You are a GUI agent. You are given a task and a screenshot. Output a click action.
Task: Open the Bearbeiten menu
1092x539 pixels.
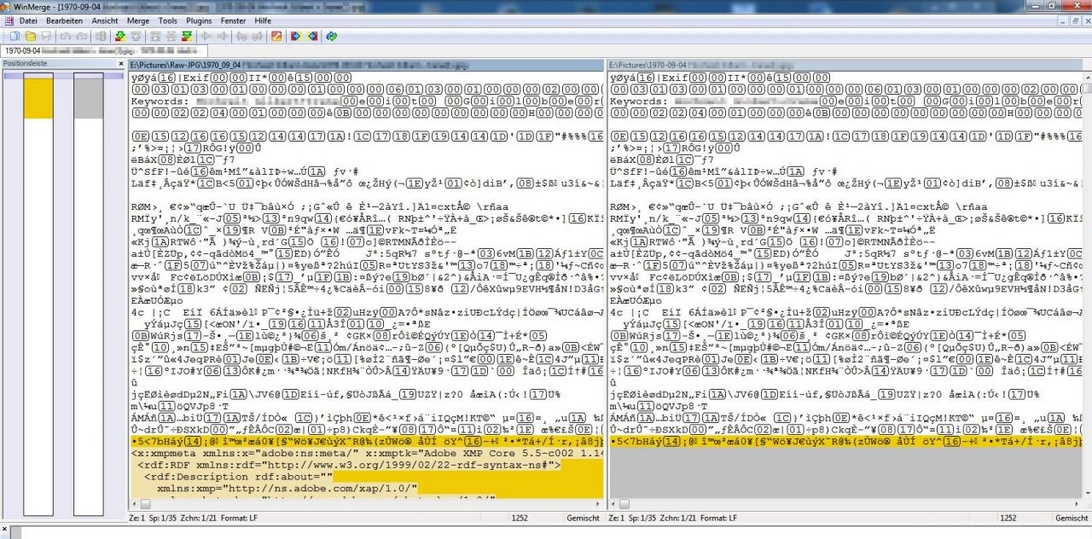point(65,20)
